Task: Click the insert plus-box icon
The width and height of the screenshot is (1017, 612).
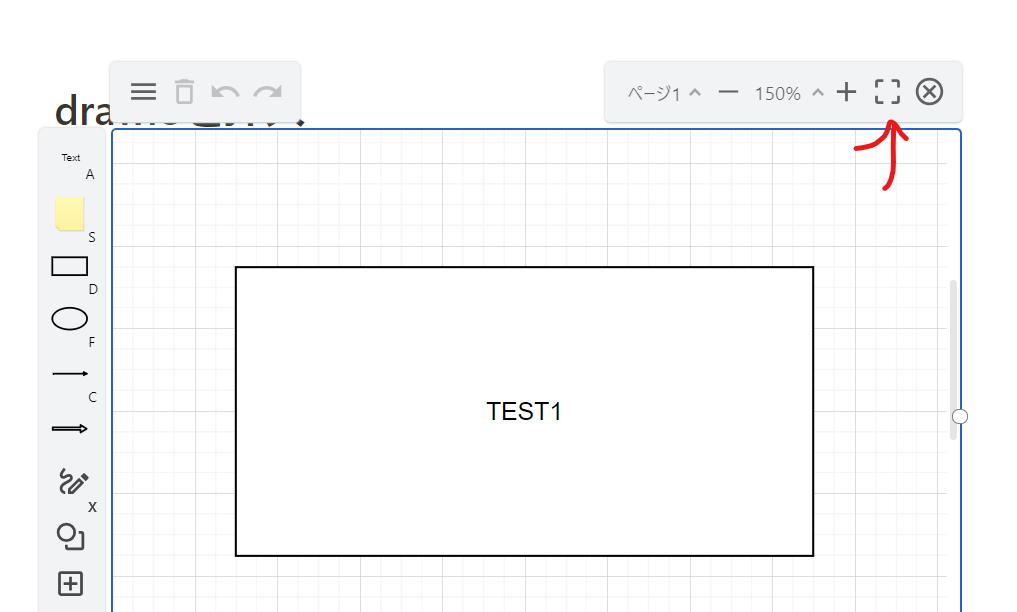Action: coord(70,583)
